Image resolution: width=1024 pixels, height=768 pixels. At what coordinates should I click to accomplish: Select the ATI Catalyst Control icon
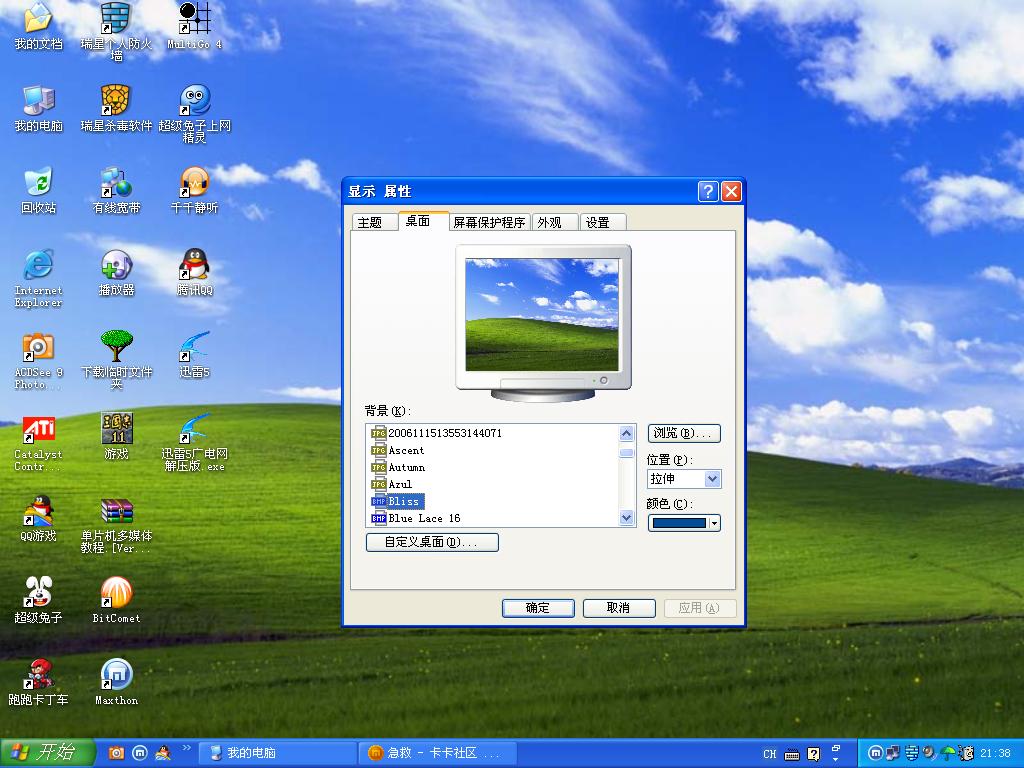(38, 430)
